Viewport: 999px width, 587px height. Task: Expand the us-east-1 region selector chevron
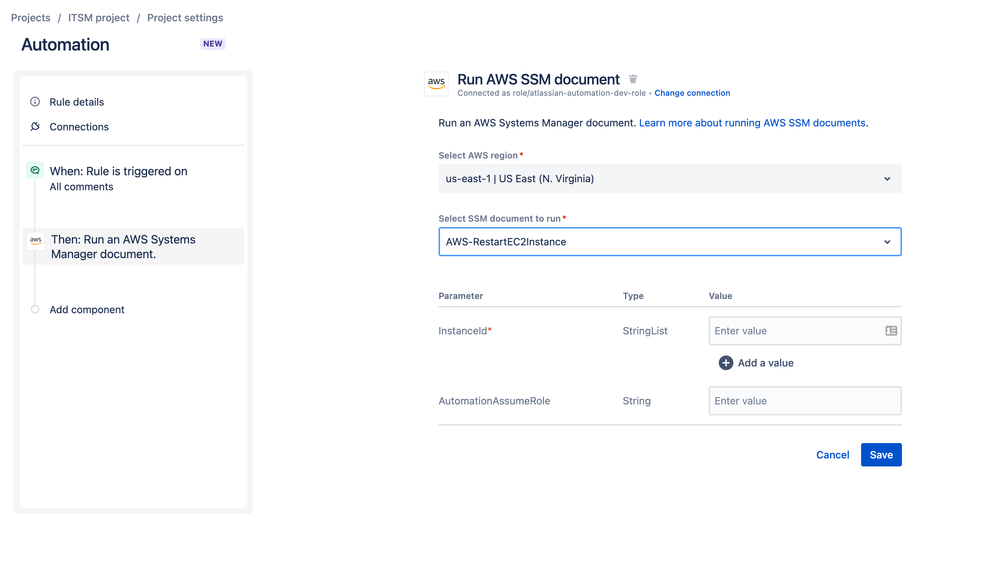(x=884, y=178)
